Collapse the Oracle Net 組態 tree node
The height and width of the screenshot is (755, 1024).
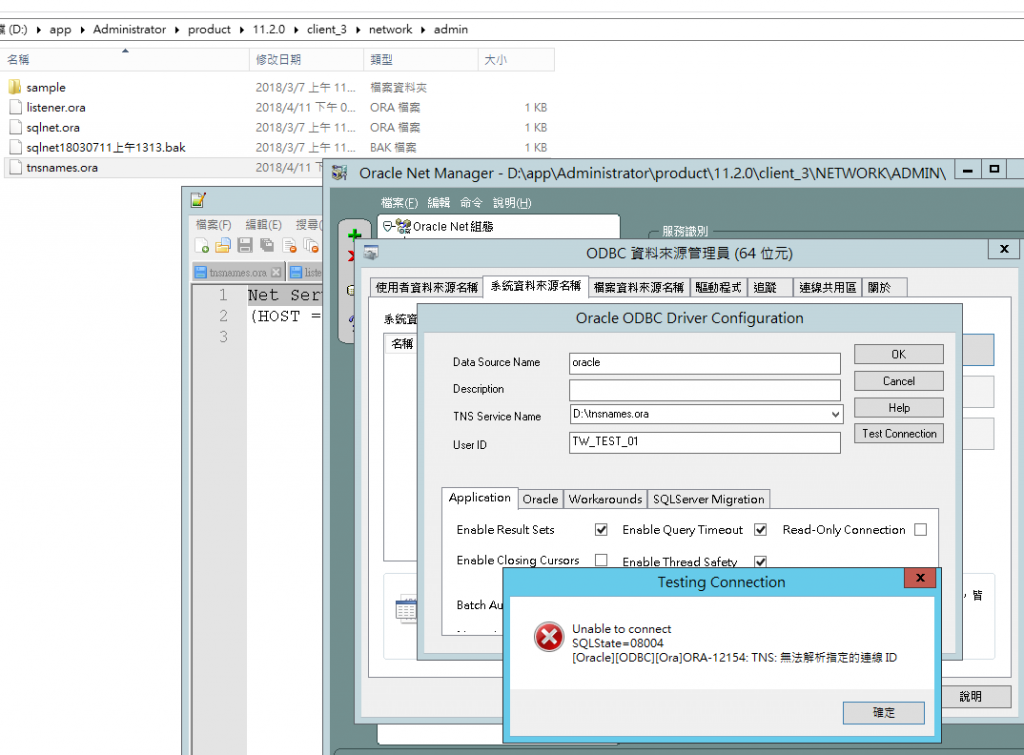tap(388, 227)
